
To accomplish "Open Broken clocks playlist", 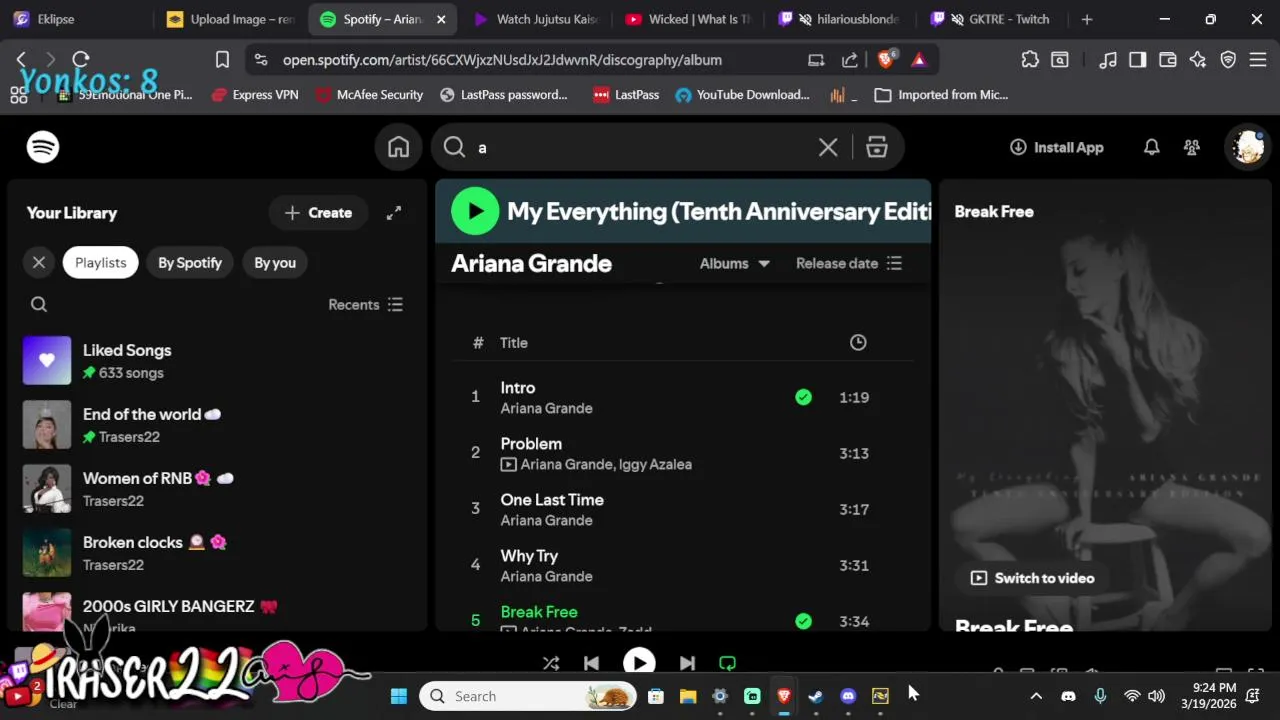I will (215, 553).
